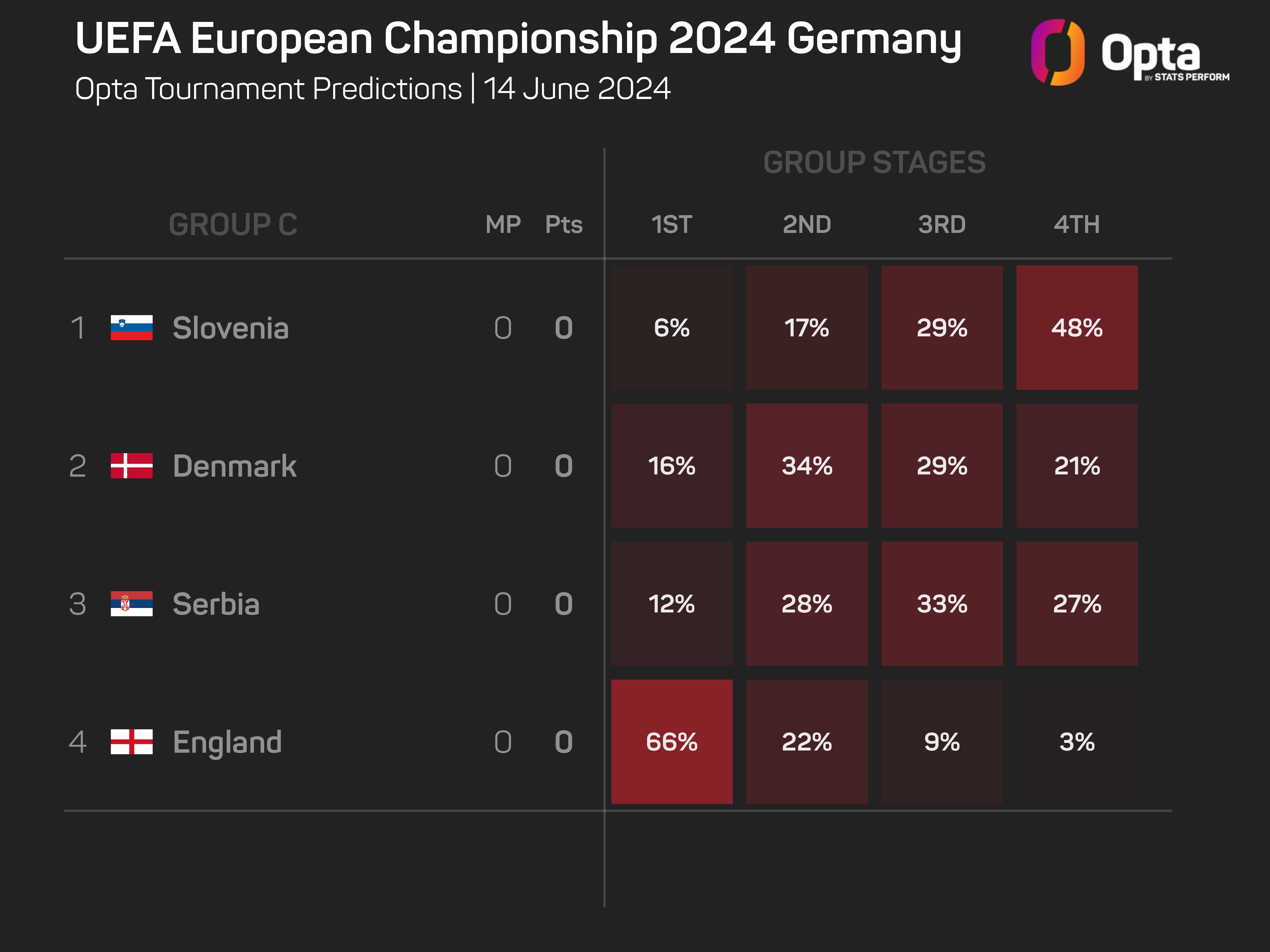Click the Denmark team name

pyautogui.click(x=234, y=466)
